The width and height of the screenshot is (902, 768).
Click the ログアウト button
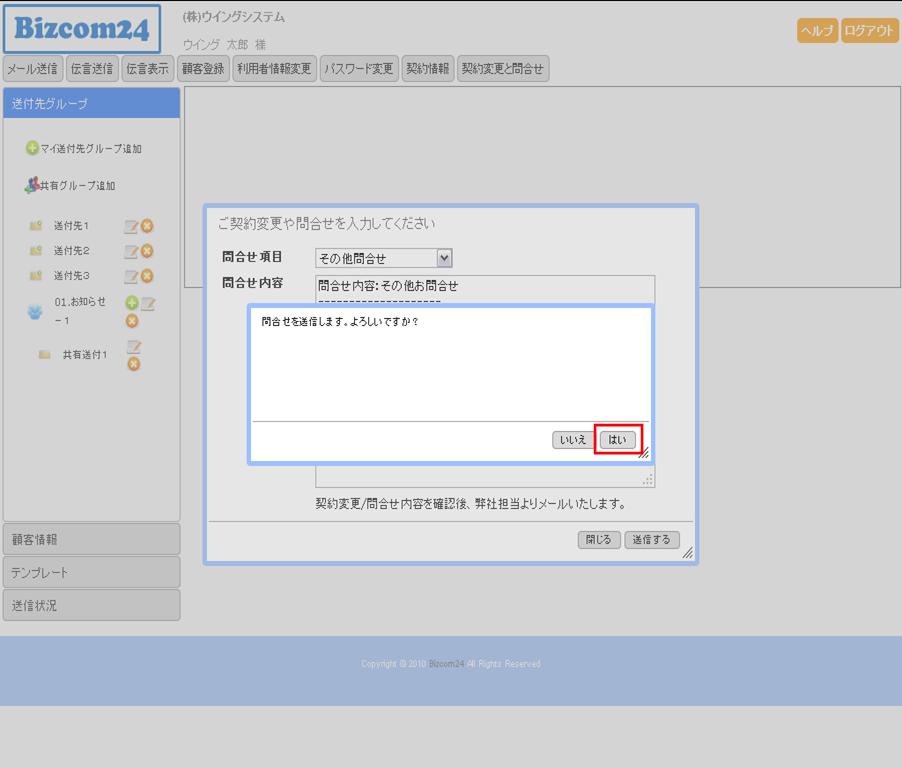pyautogui.click(x=869, y=31)
